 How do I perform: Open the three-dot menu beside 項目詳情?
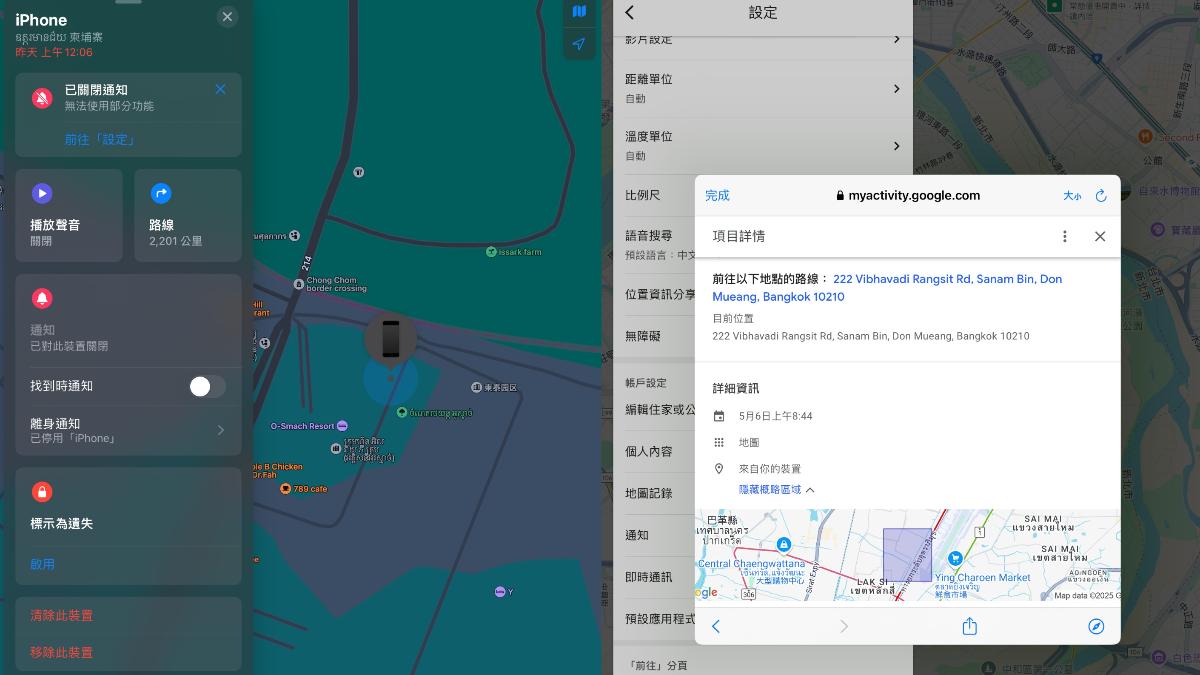tap(1065, 237)
